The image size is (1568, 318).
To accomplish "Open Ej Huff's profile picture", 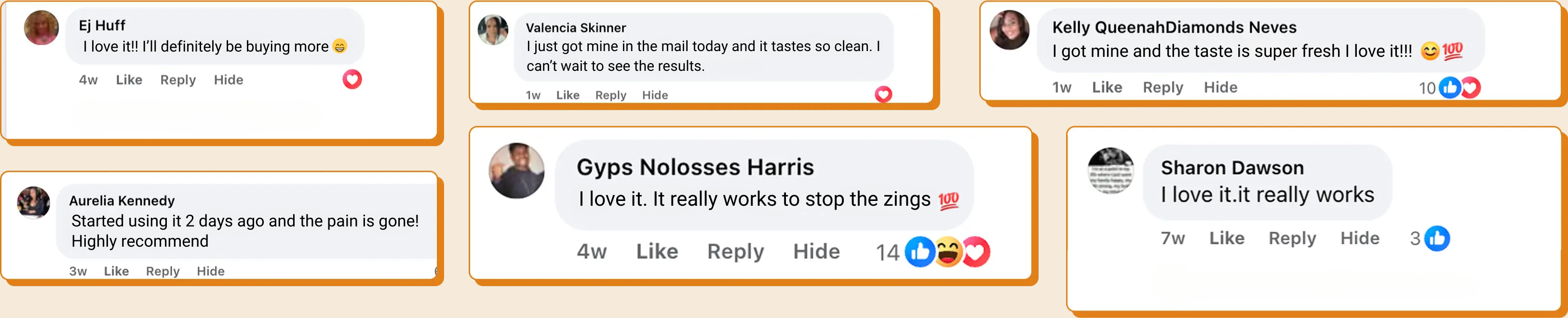I will [x=41, y=27].
